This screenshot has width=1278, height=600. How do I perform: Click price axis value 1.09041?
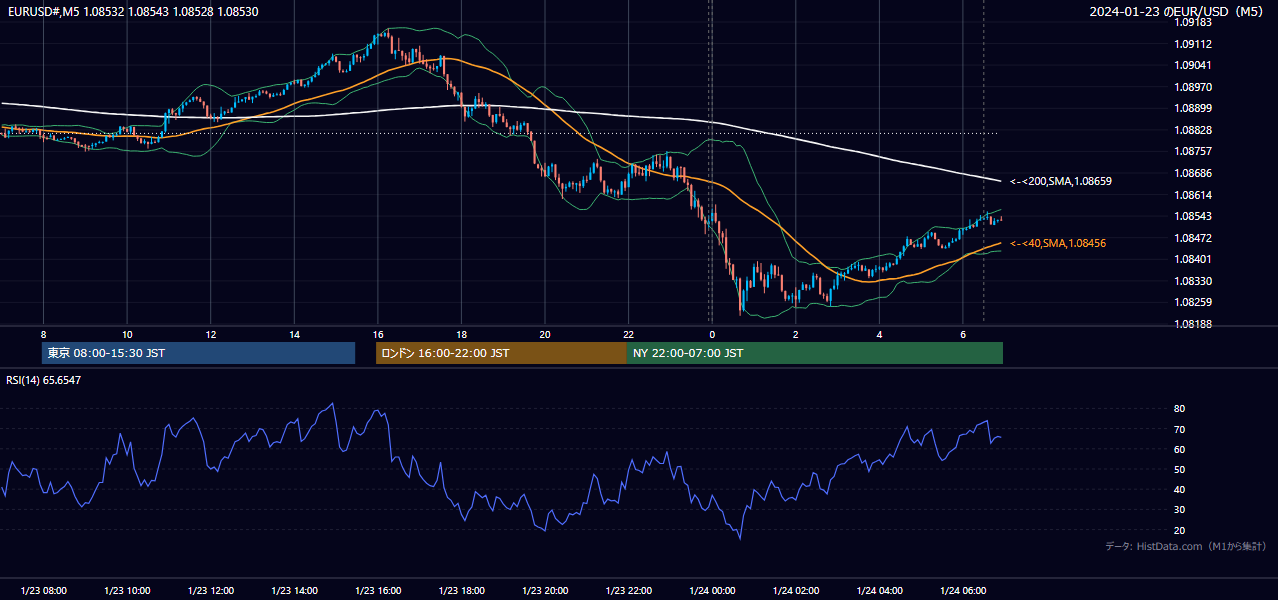click(1193, 65)
